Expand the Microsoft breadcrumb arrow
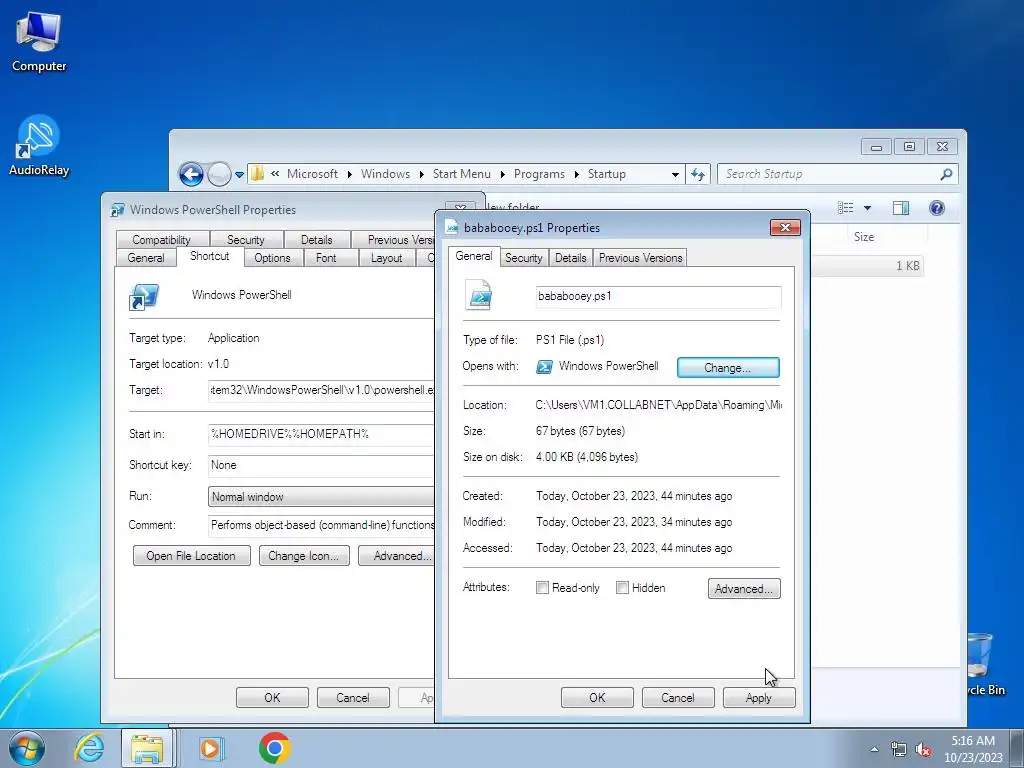This screenshot has height=768, width=1024. (349, 174)
